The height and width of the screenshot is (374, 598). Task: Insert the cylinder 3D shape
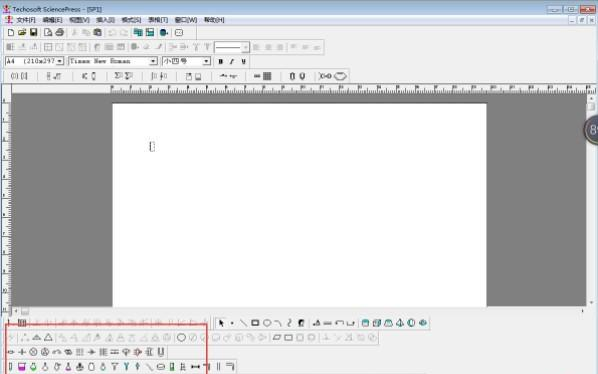(x=365, y=323)
